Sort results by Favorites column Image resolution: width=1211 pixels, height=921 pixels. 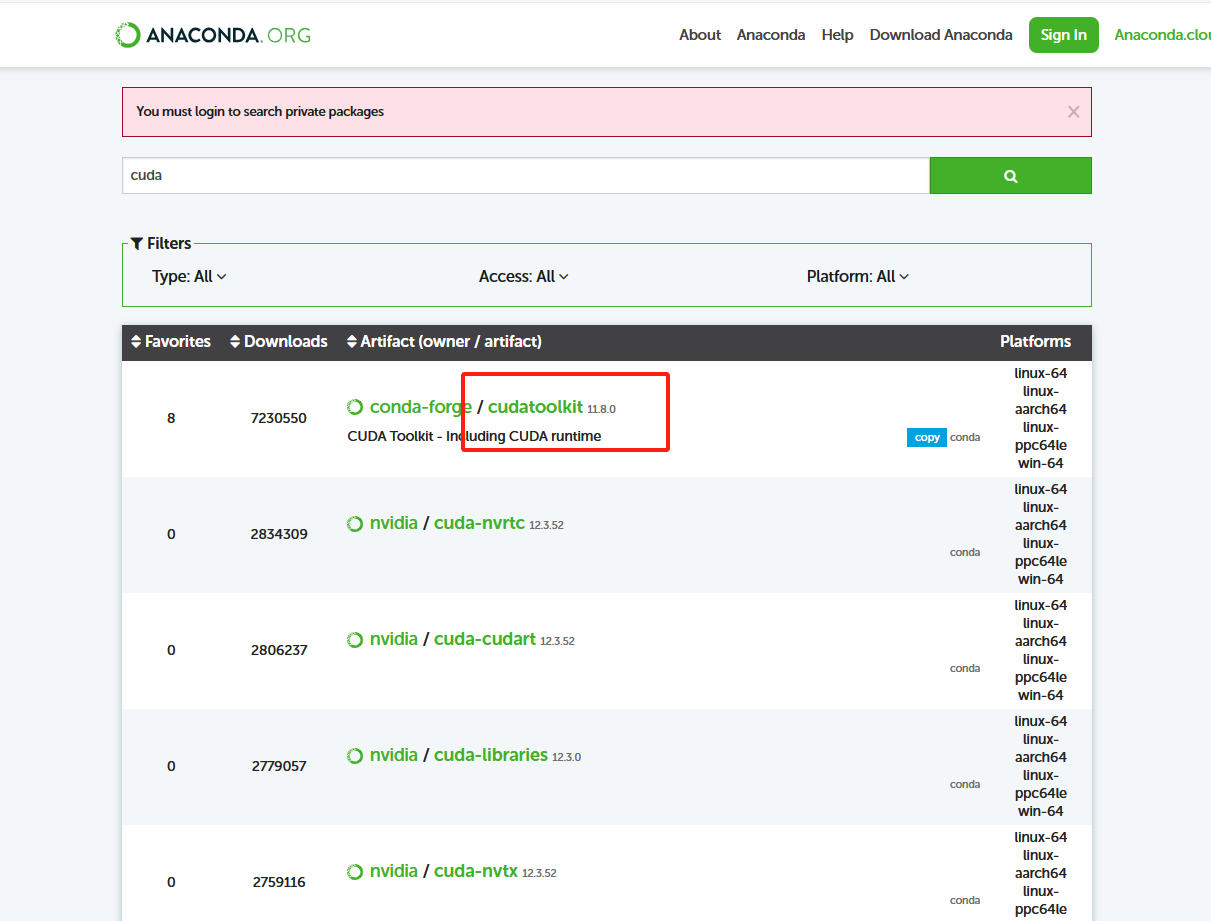coord(171,342)
